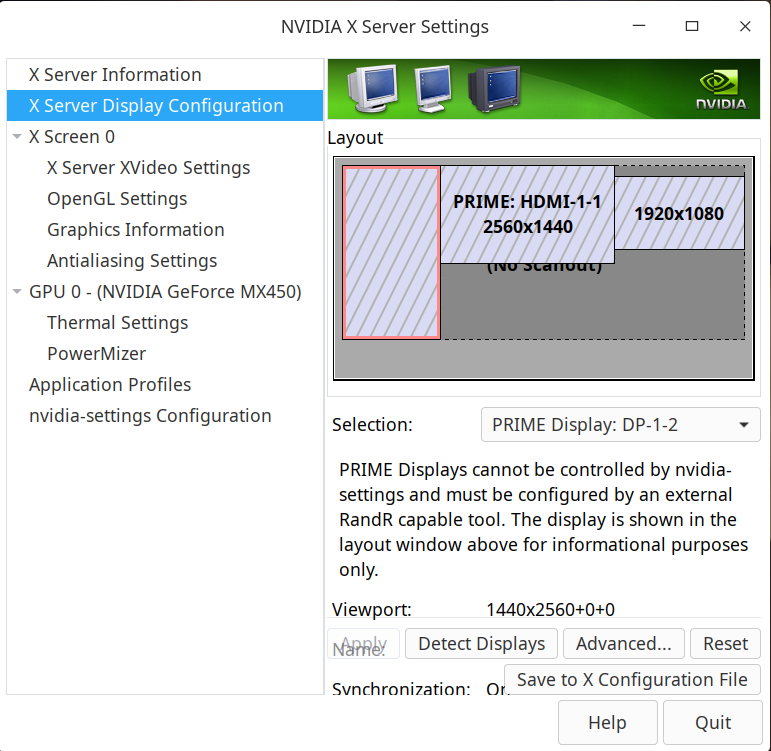Image resolution: width=771 pixels, height=751 pixels.
Task: Click the Viewport value 1440x2560+0+0
Action: 550,609
